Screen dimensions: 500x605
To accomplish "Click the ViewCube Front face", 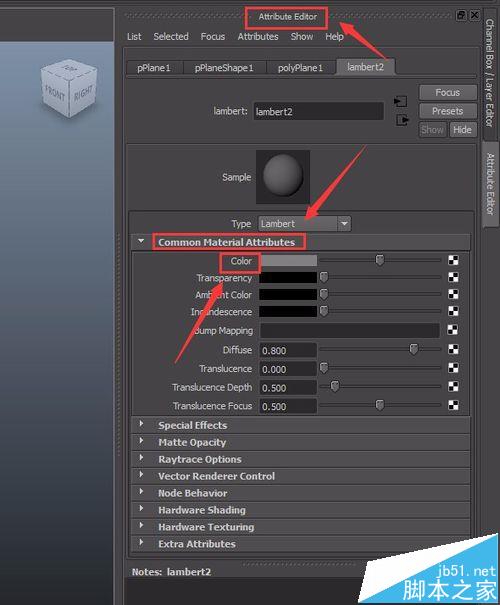I will (x=55, y=94).
